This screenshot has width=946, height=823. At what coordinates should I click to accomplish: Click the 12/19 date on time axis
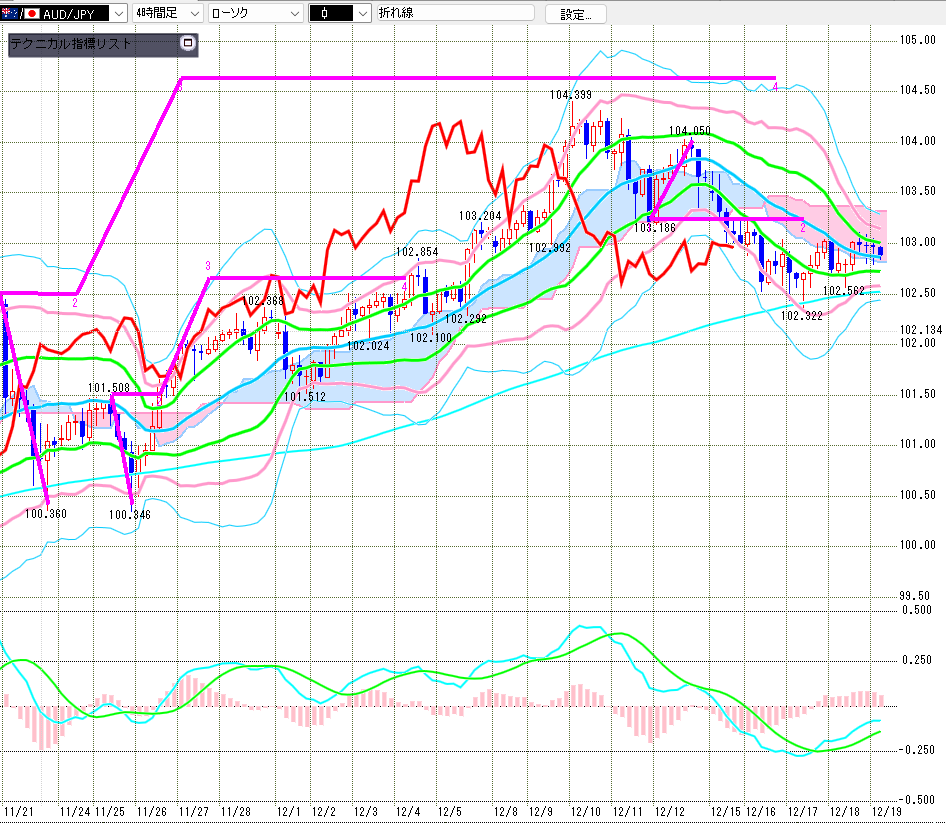[x=887, y=811]
